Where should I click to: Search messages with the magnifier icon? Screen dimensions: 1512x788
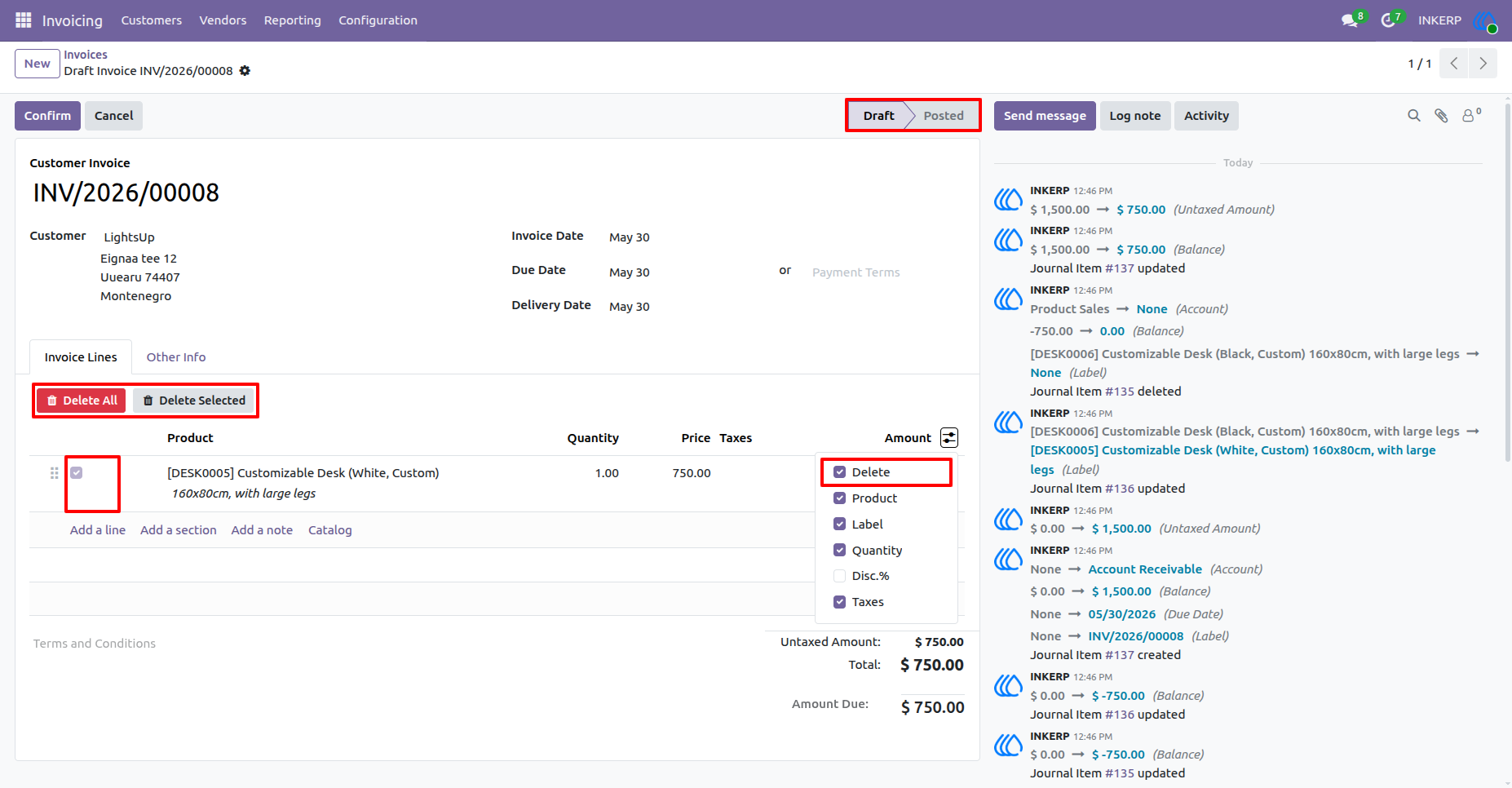click(1414, 116)
